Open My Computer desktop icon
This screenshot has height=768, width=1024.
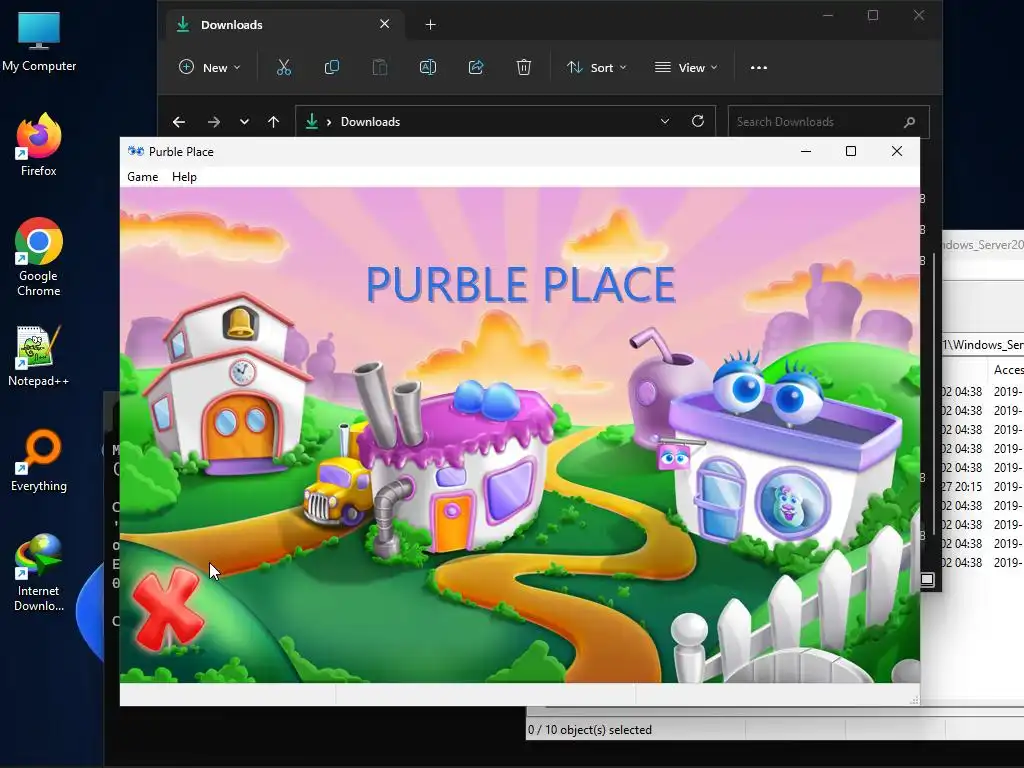coord(39,42)
